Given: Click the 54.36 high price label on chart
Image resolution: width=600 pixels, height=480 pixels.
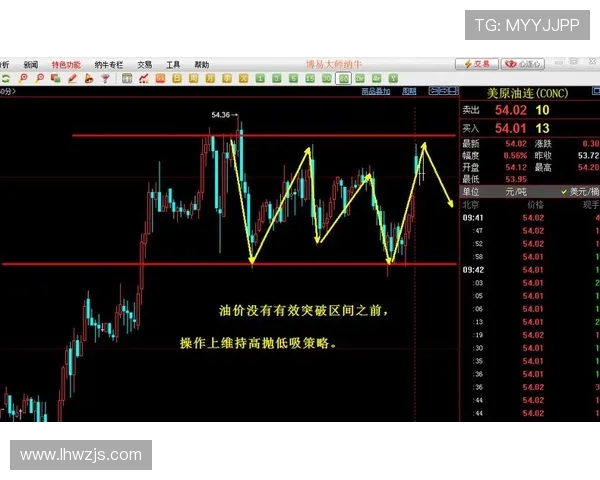Looking at the screenshot, I should point(221,114).
